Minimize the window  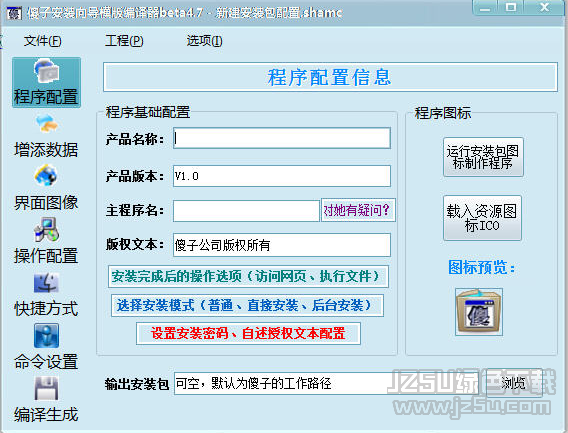(485, 8)
